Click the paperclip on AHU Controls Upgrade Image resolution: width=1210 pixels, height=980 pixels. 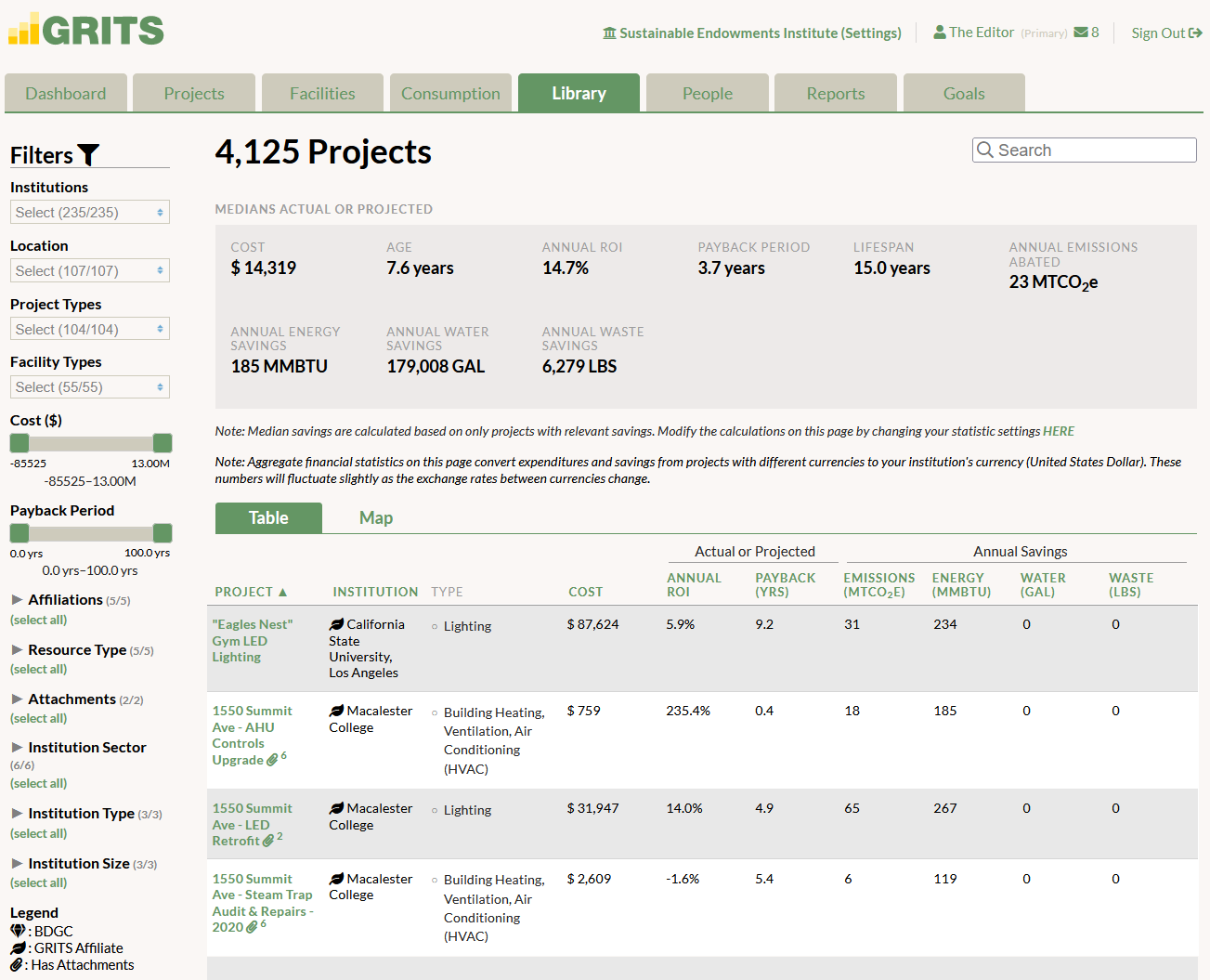tap(272, 760)
